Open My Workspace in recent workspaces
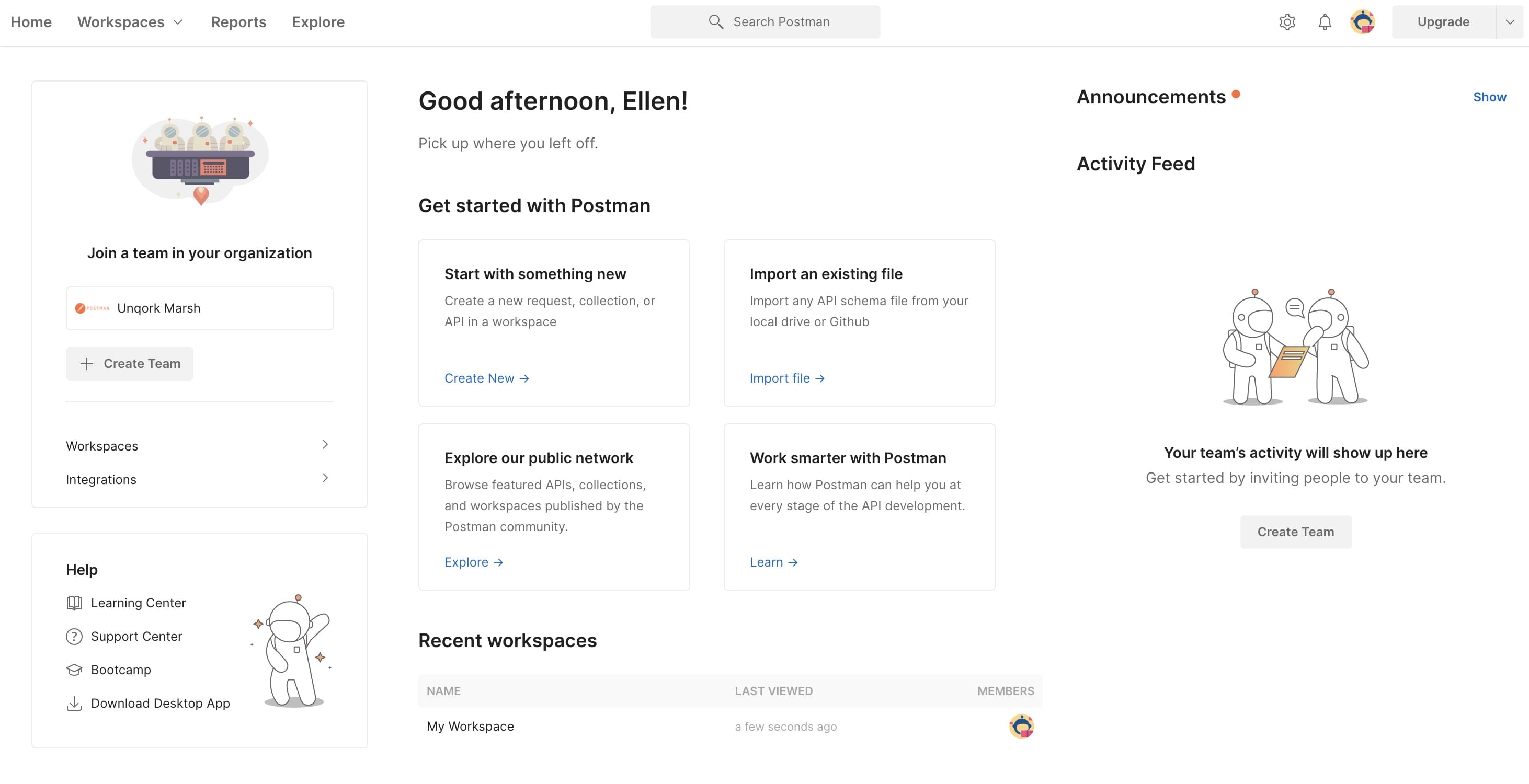The height and width of the screenshot is (784, 1529). coord(470,727)
